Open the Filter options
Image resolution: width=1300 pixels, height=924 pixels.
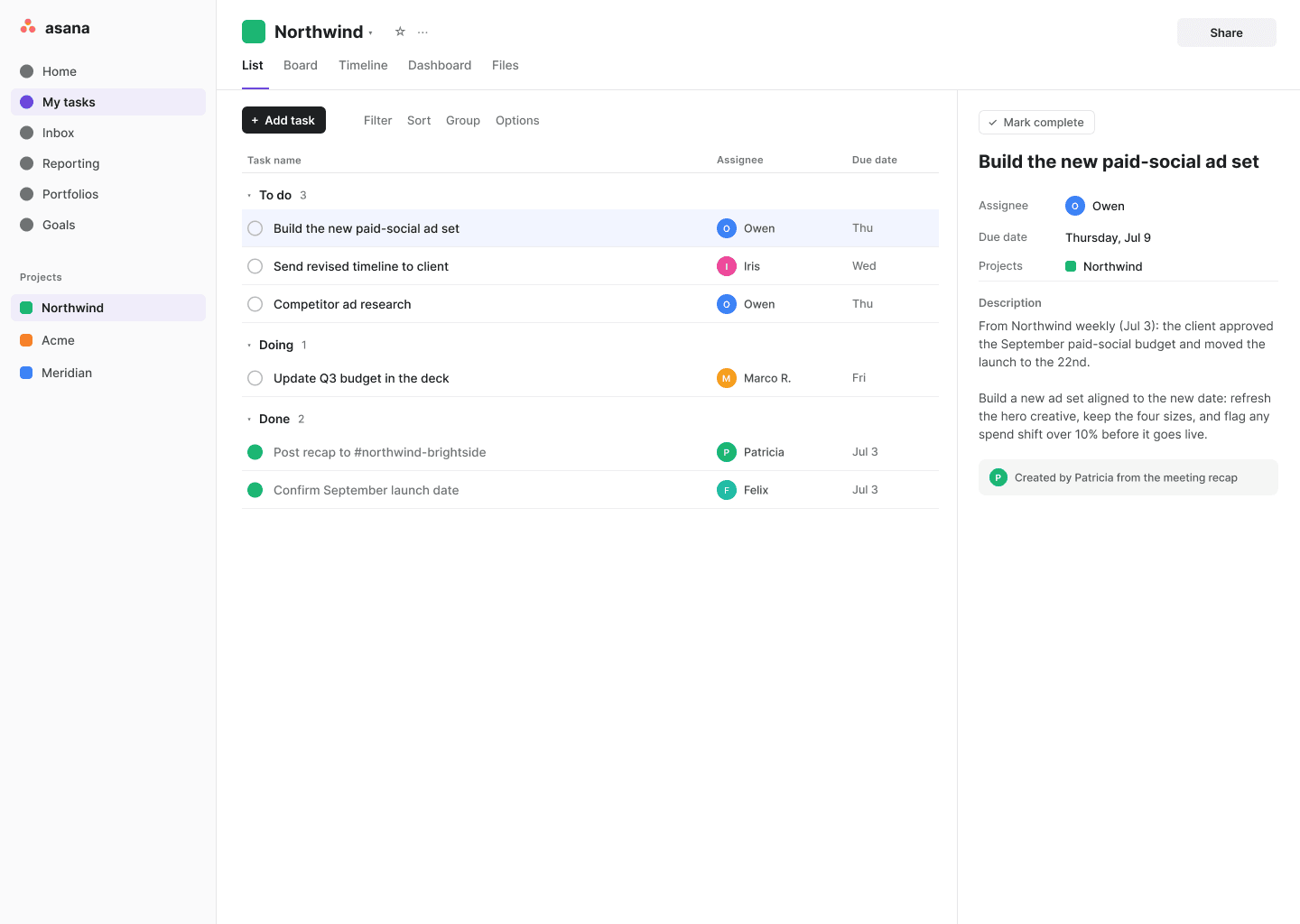tap(377, 120)
